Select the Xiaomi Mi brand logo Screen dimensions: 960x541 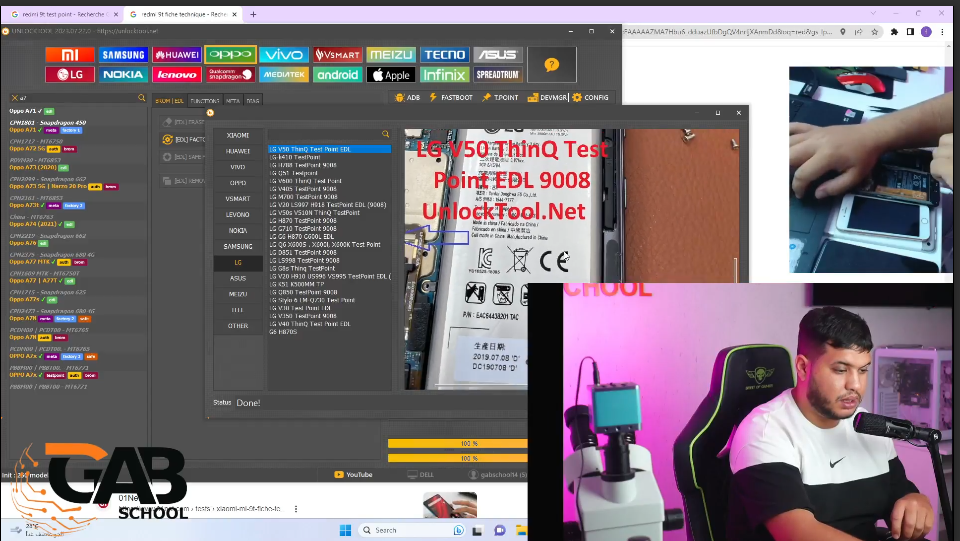coord(70,55)
